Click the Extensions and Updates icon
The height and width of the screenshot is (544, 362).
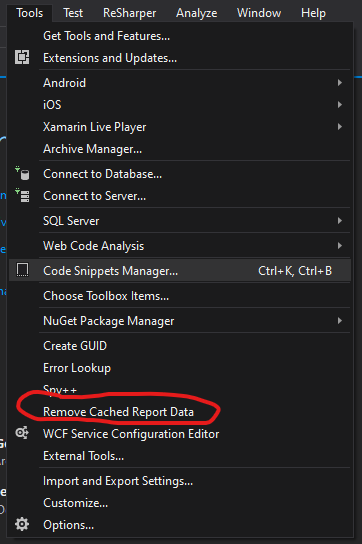[x=22, y=57]
